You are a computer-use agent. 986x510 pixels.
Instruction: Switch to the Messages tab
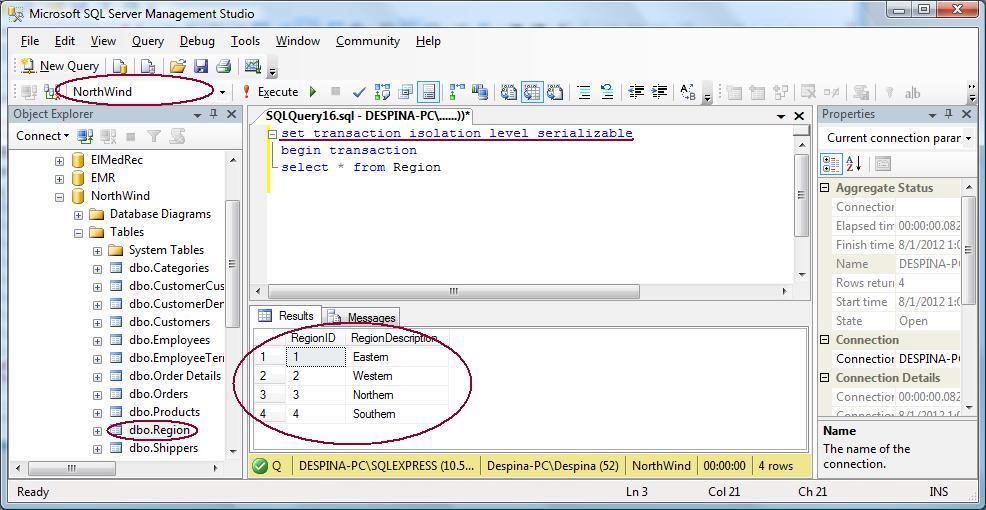coord(362,317)
